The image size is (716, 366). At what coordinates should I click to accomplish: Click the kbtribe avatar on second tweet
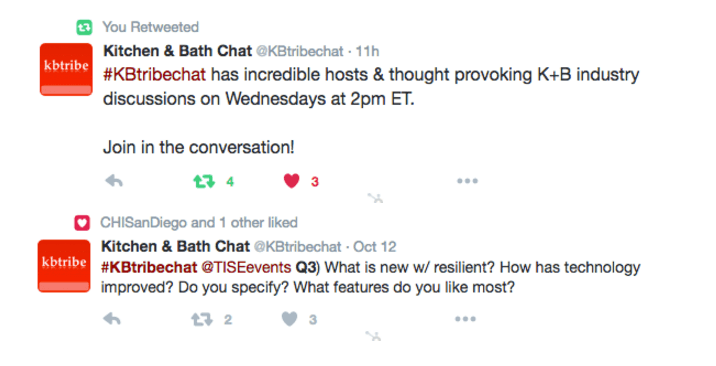[64, 266]
